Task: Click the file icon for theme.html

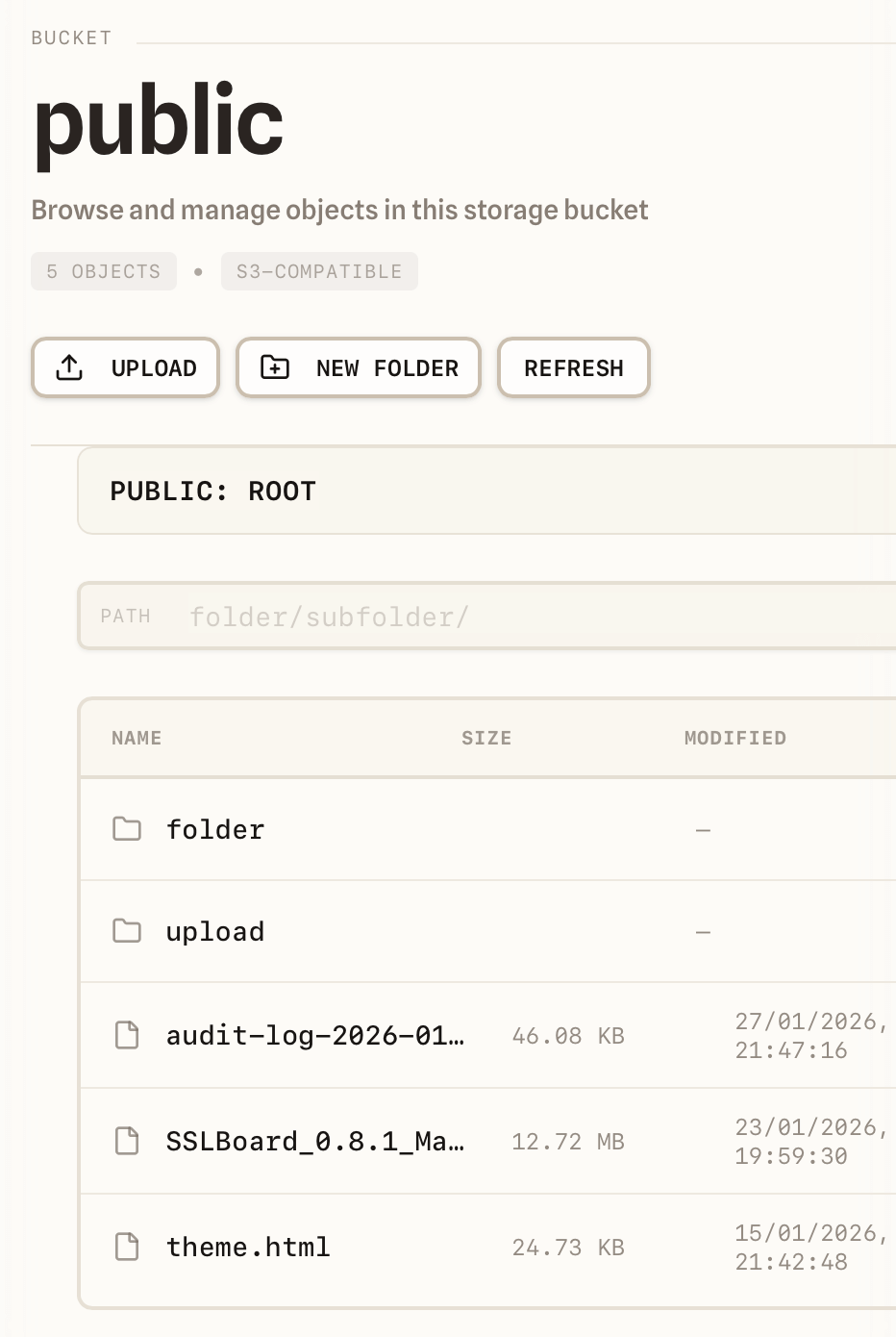Action: point(127,1248)
